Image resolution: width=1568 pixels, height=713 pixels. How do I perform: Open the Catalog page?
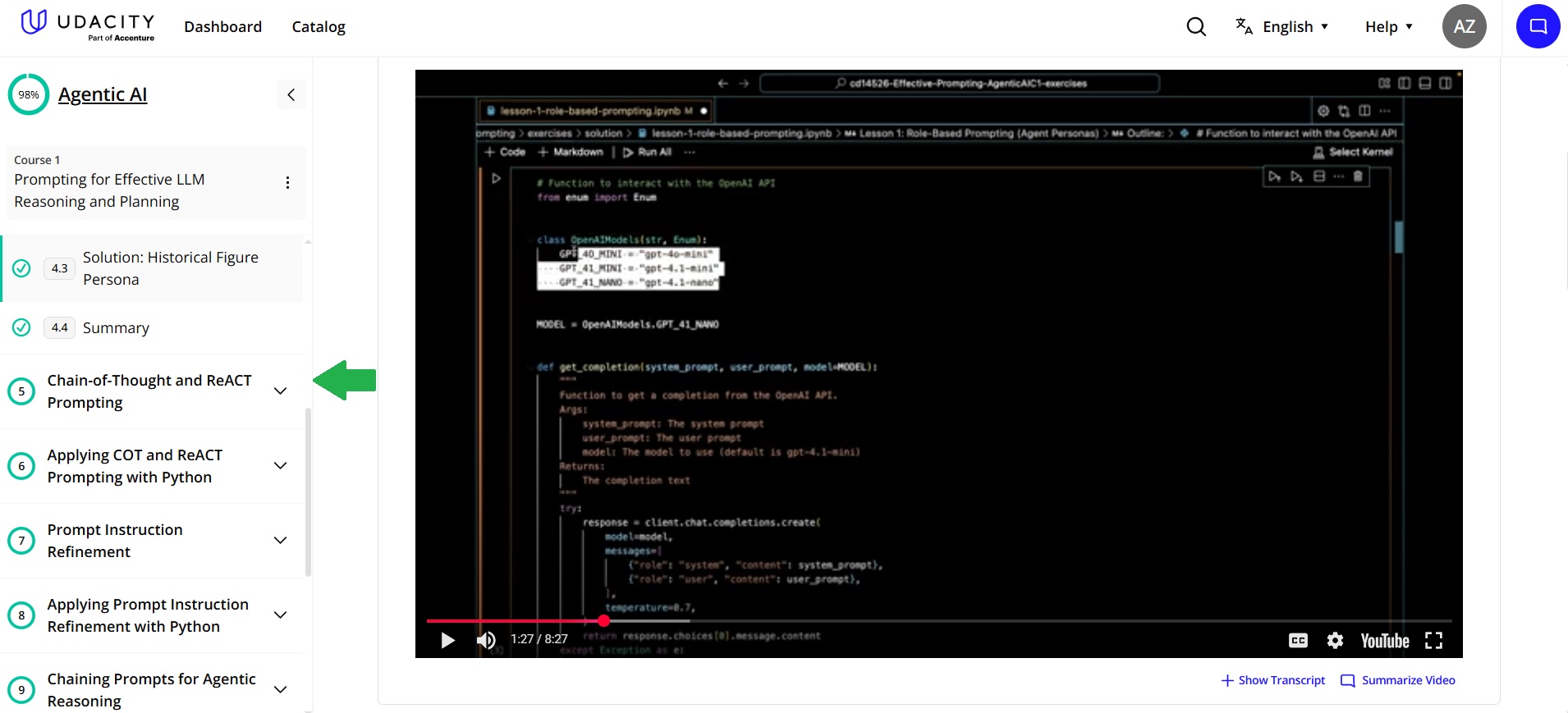click(x=319, y=27)
